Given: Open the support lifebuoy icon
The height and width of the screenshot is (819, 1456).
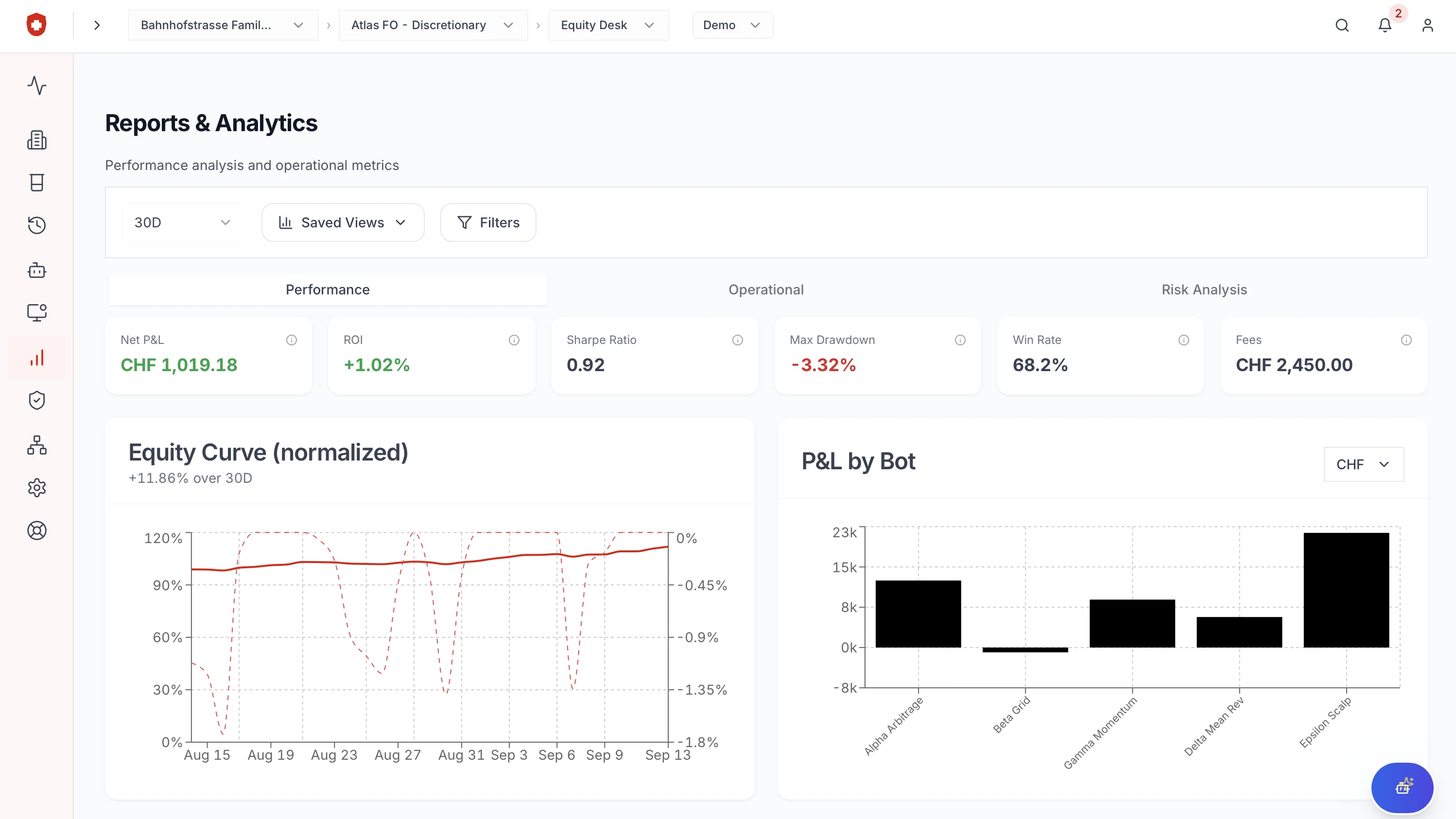Looking at the screenshot, I should pyautogui.click(x=37, y=530).
